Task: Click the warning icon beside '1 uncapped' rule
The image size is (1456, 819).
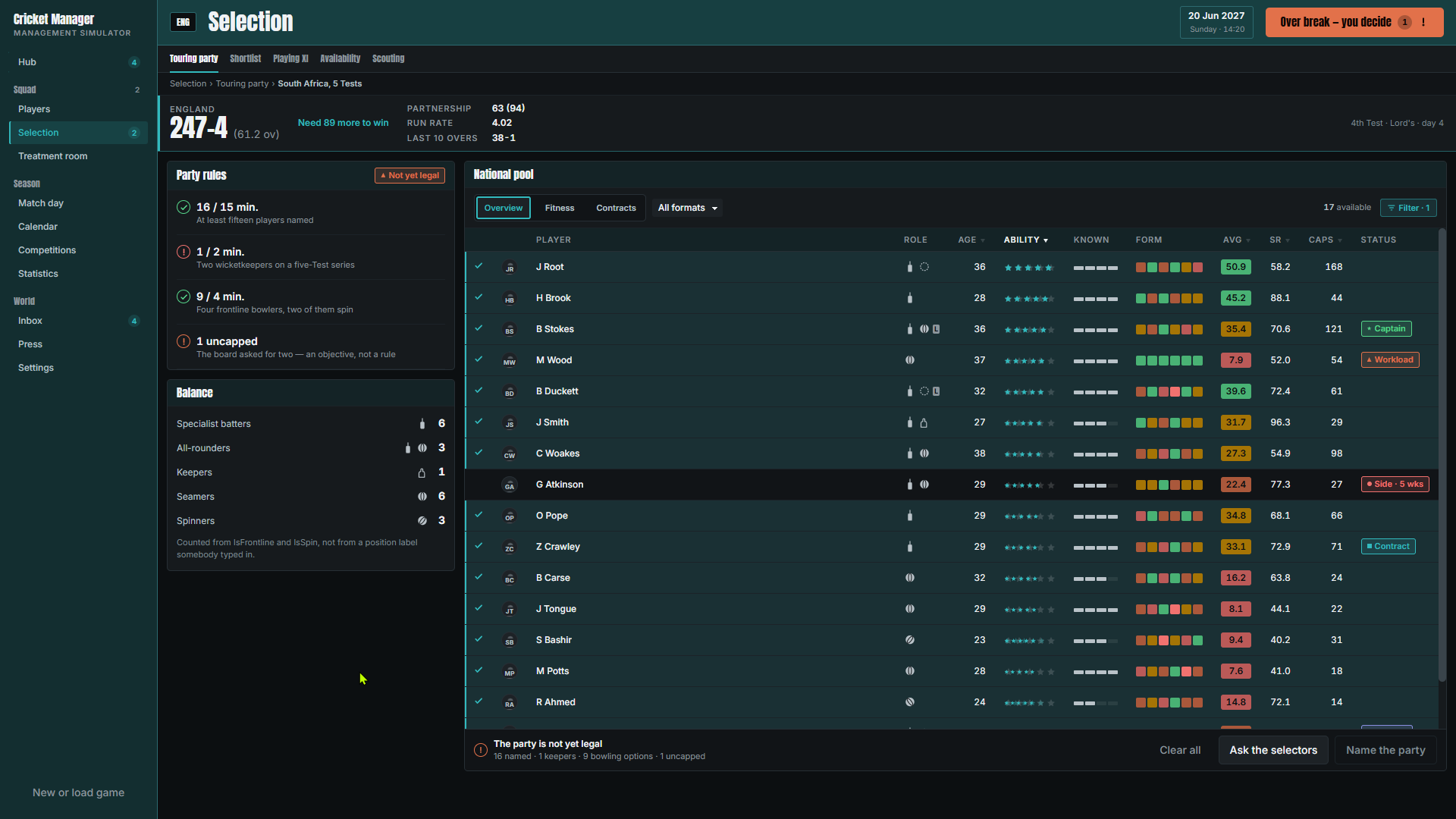Action: coord(184,341)
